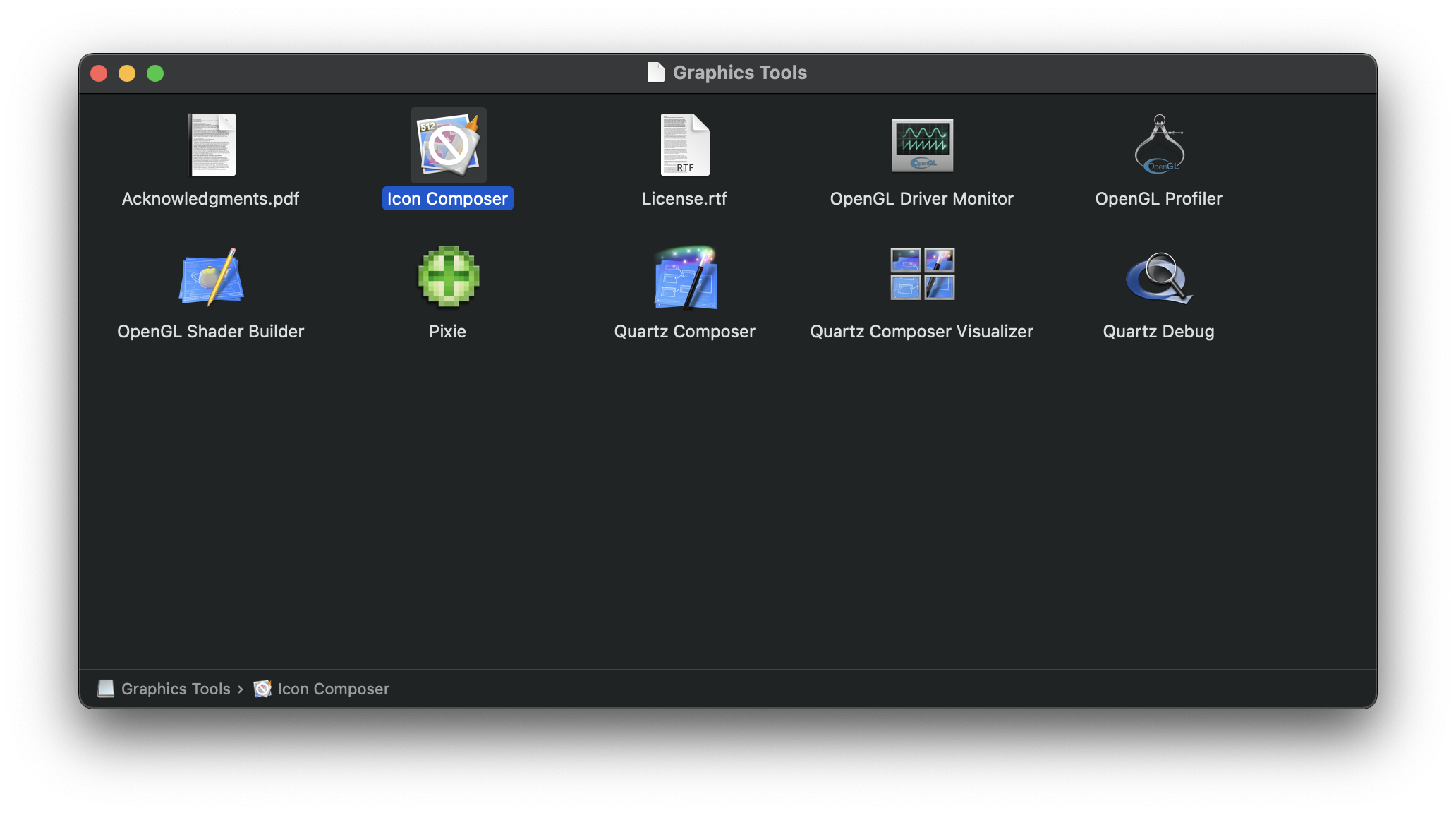Click the path bar chevron separator
This screenshot has height=813, width=1456.
pyautogui.click(x=241, y=689)
